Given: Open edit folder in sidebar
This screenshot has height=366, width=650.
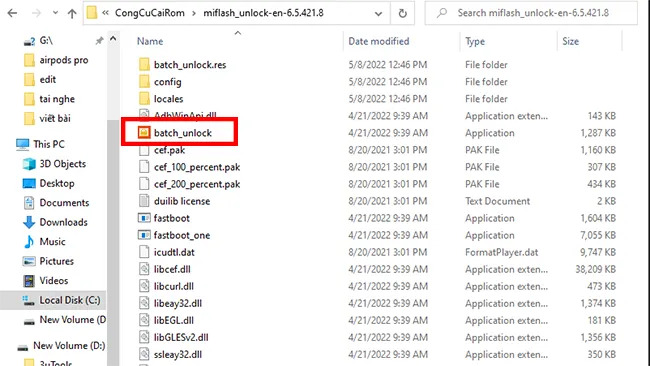Looking at the screenshot, I should [x=48, y=80].
